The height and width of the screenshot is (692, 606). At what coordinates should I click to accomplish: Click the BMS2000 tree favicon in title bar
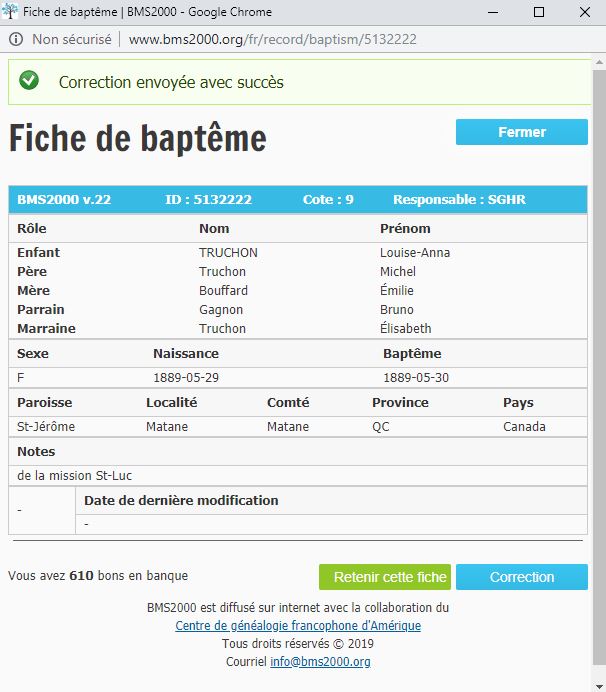[x=10, y=11]
